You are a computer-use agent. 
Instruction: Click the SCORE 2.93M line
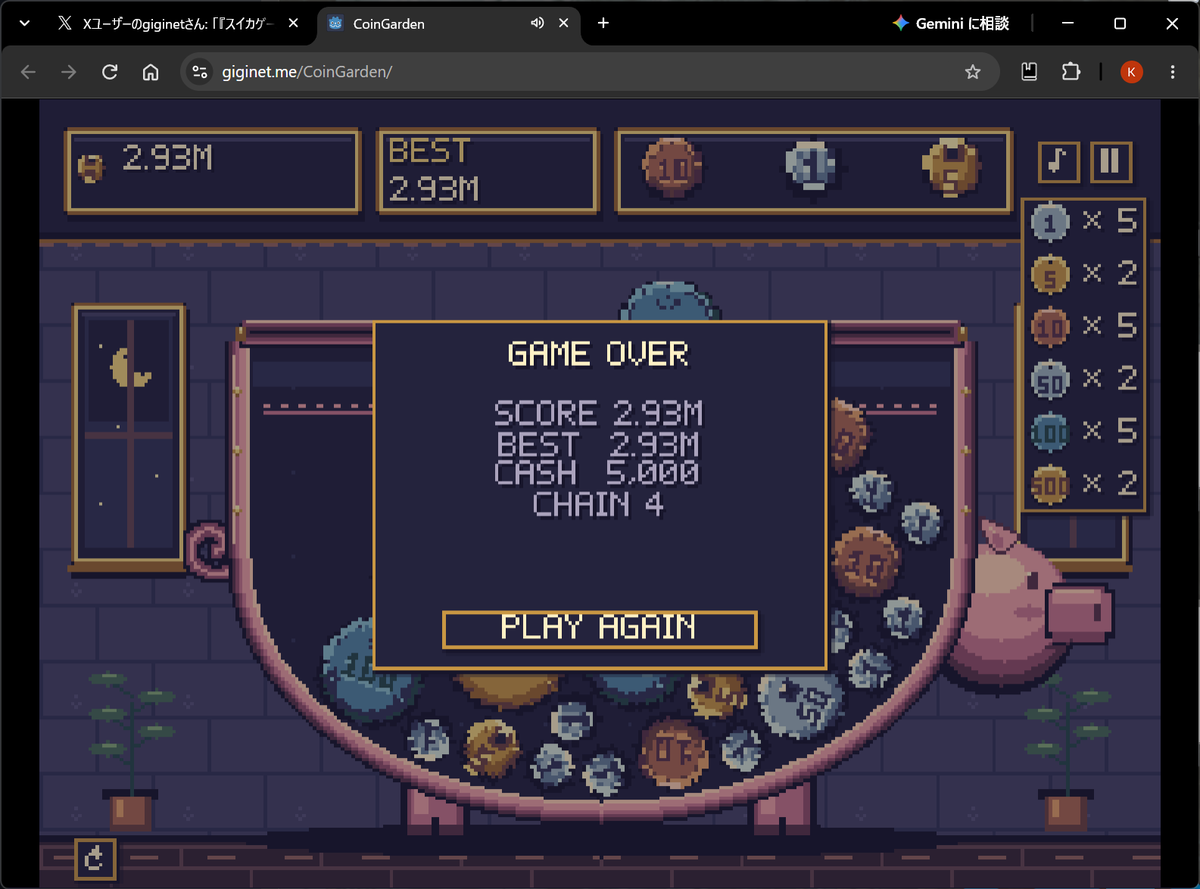(x=598, y=413)
